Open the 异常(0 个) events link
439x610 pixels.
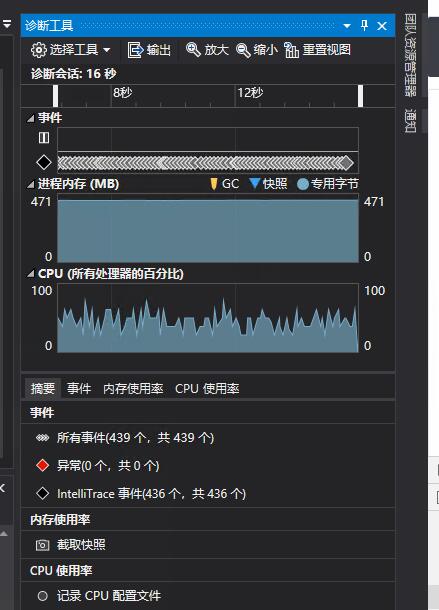coord(108,466)
